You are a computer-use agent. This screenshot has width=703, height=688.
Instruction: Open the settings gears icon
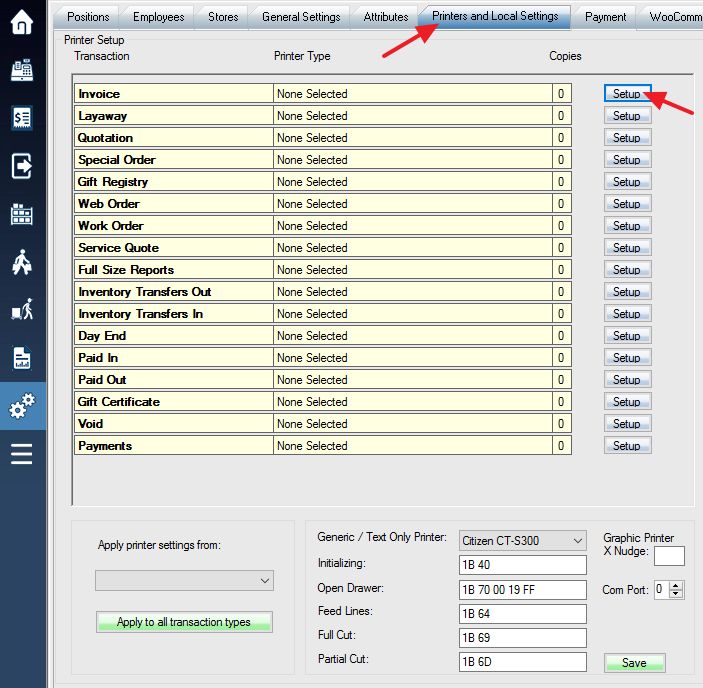(x=22, y=406)
